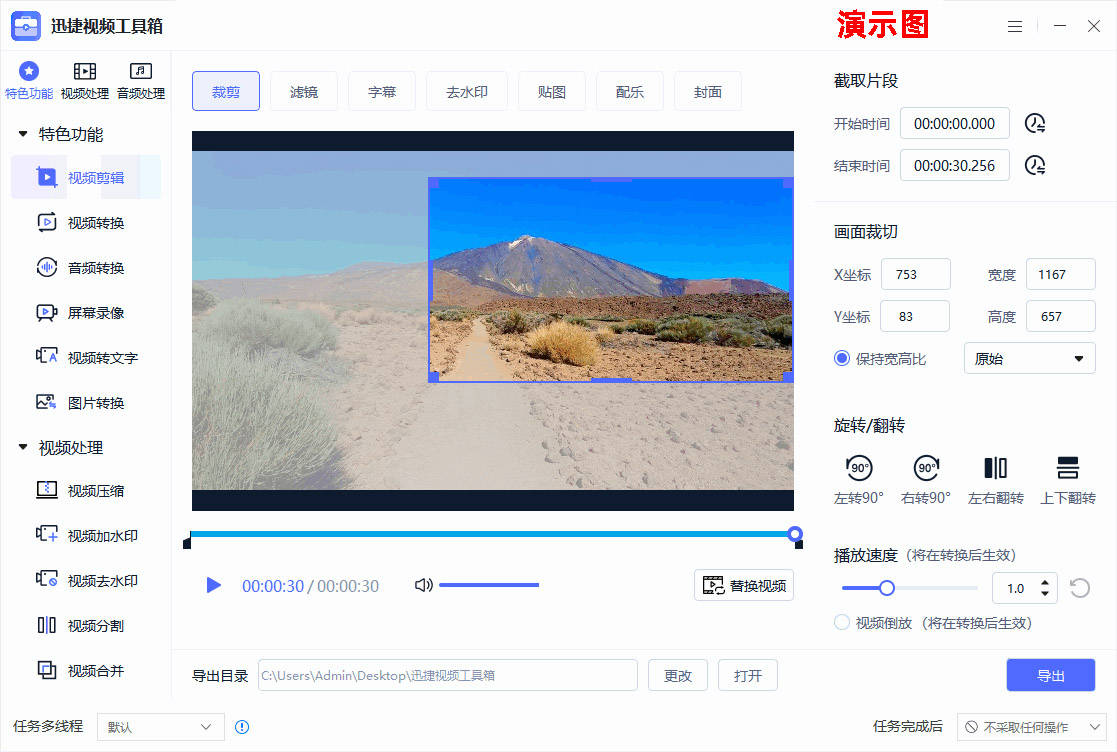Screen dimensions: 1117x752
Task: Click the 迅捷视频工具箱 app logo
Action: click(26, 26)
